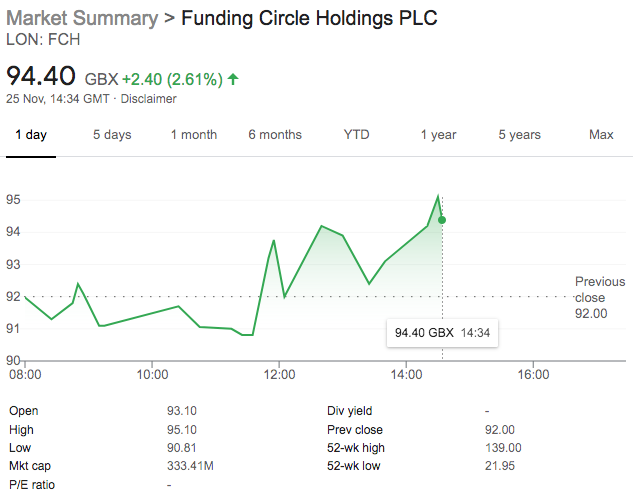This screenshot has width=633, height=501.
Task: Switch to the 1 year tab
Action: (438, 134)
